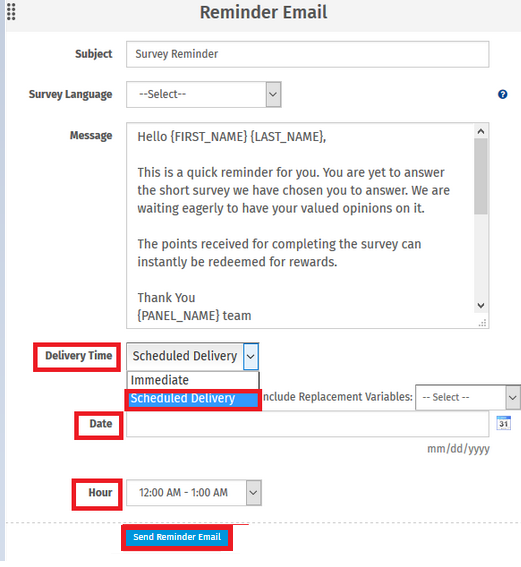The image size is (521, 567).
Task: Open the calendar date picker icon
Action: click(x=503, y=423)
